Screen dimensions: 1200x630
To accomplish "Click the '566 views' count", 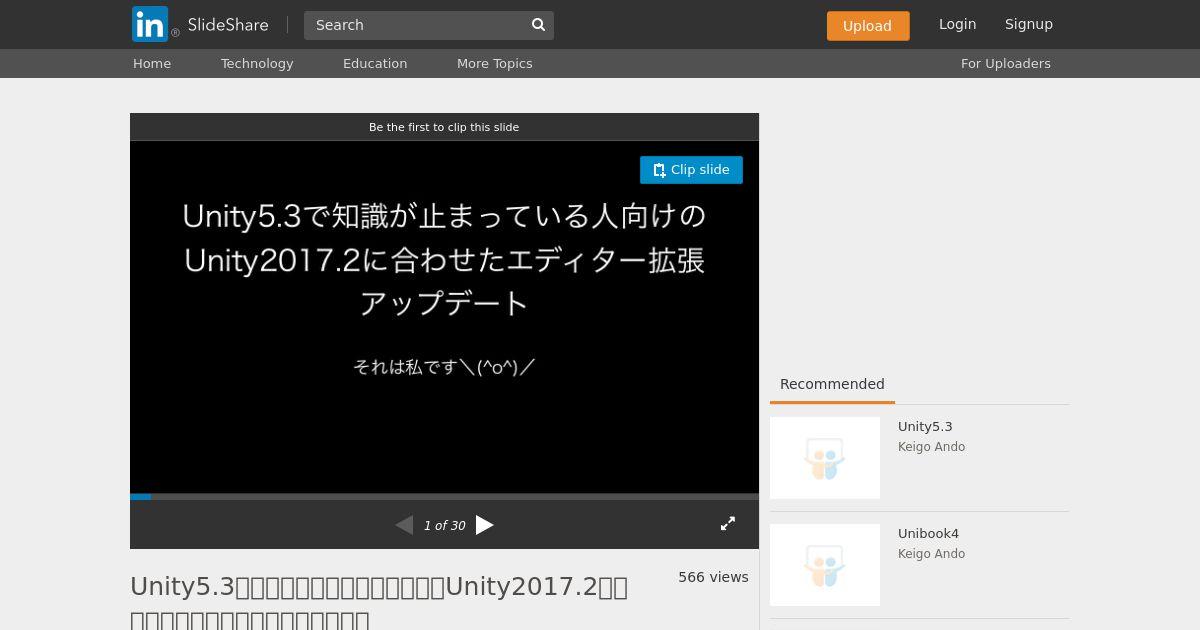I will (713, 577).
